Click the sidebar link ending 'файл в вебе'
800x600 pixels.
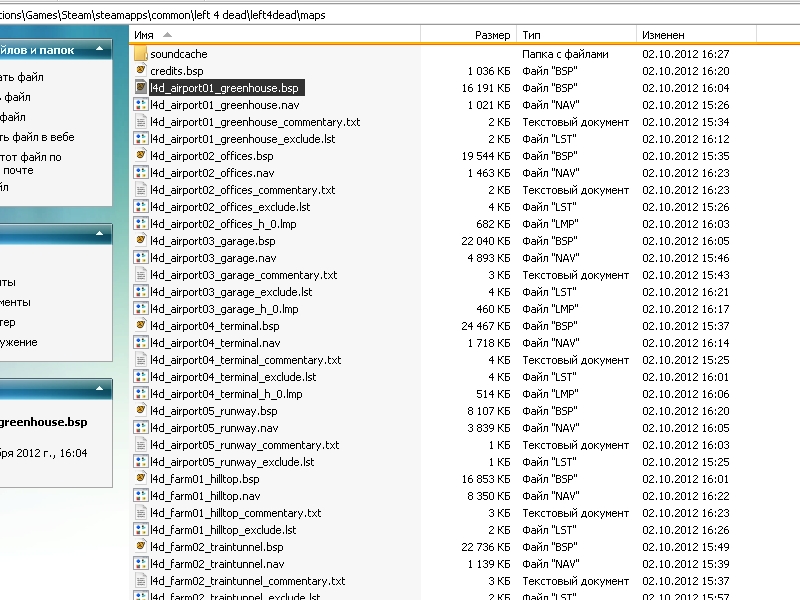coord(37,137)
